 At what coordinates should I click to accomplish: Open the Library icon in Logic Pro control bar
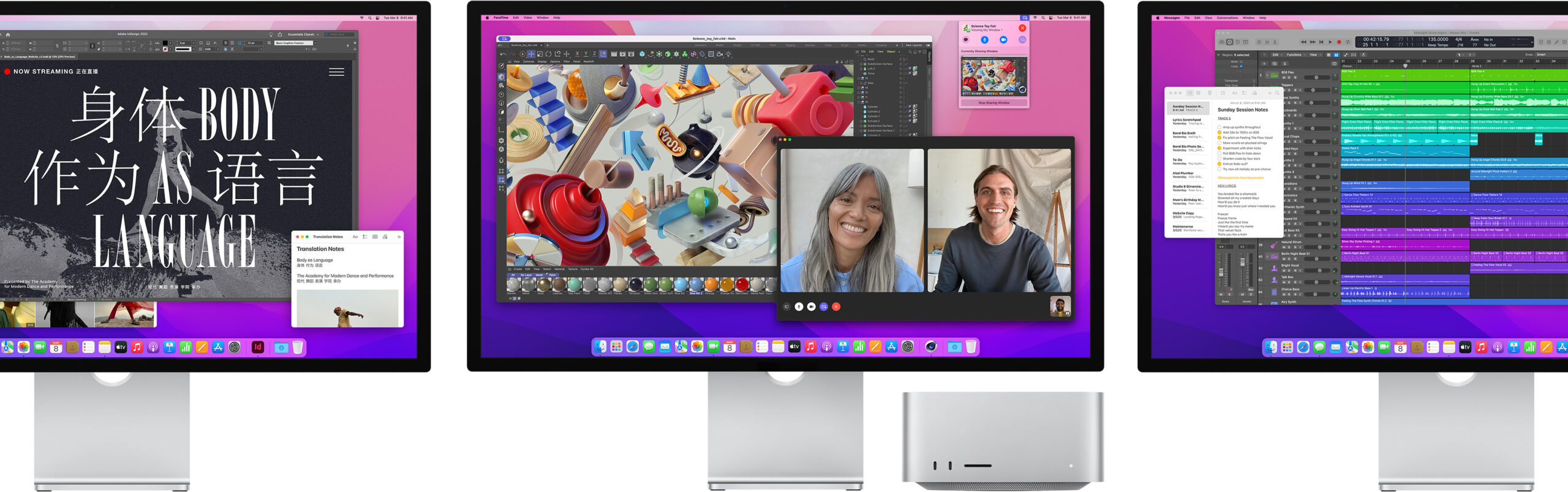point(1222,42)
